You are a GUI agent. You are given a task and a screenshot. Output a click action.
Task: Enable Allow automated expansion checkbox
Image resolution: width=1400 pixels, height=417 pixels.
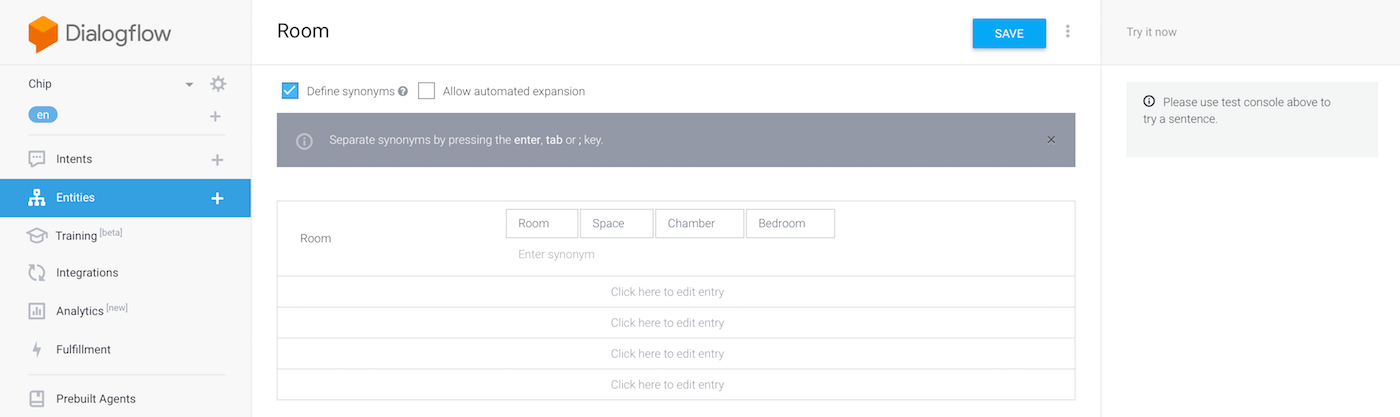click(x=427, y=91)
